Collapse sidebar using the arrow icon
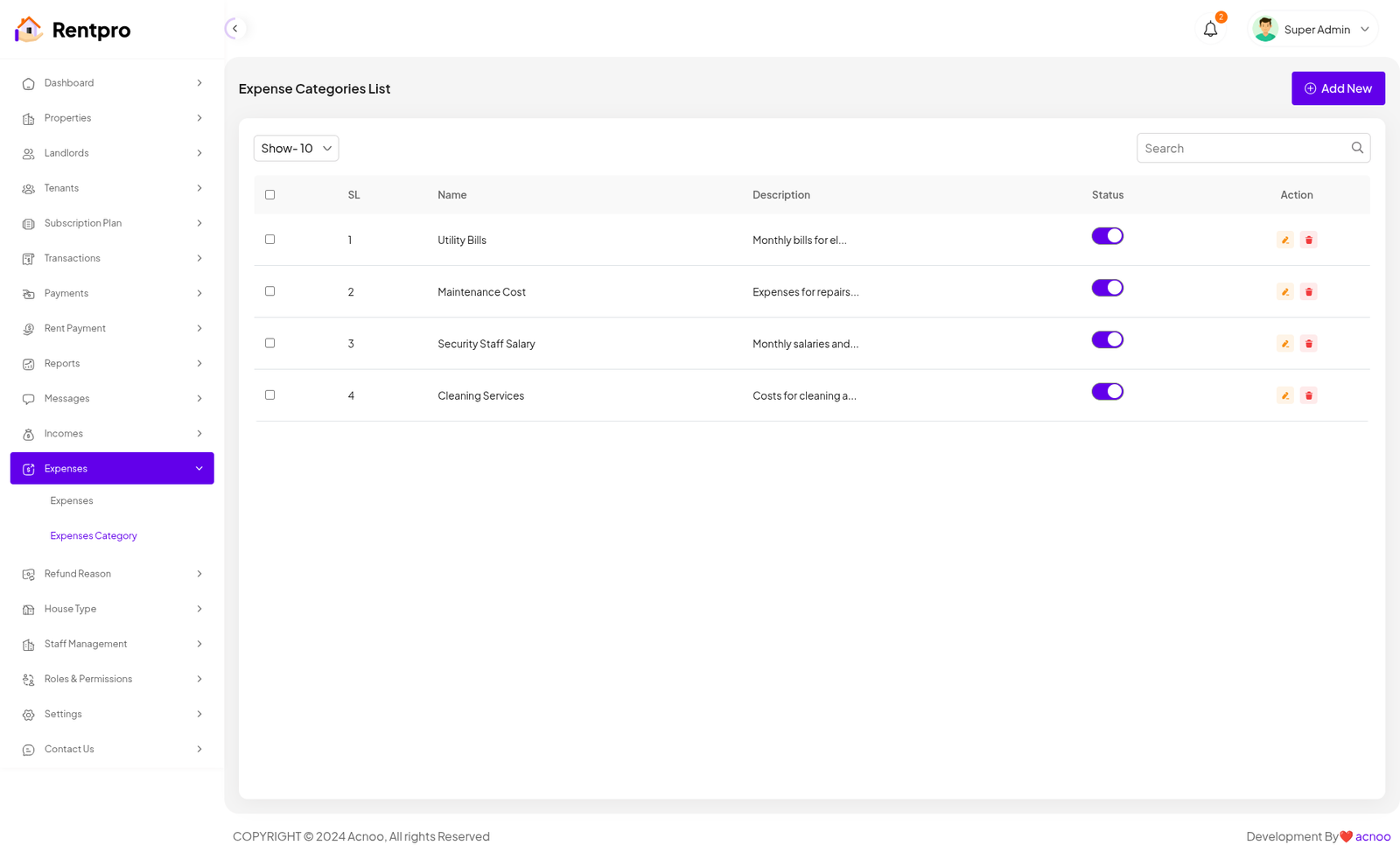The width and height of the screenshot is (1400, 859). (234, 29)
